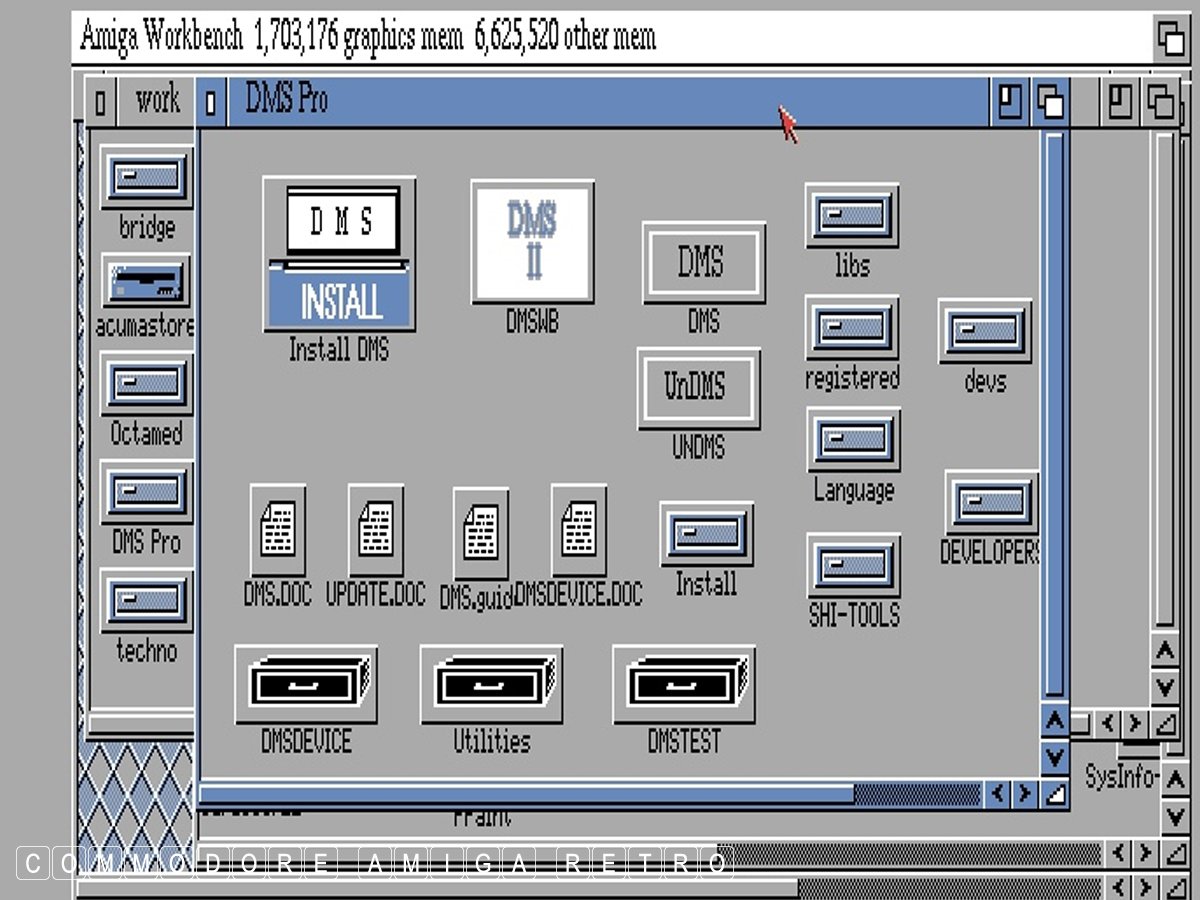The height and width of the screenshot is (900, 1200).
Task: Open the Octamed drawer in work window
Action: pos(146,384)
